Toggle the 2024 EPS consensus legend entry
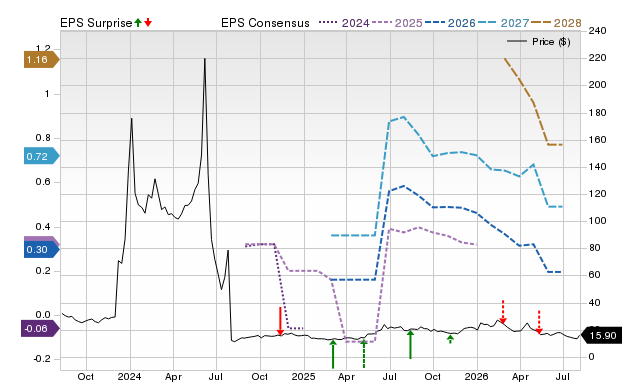 tap(344, 23)
